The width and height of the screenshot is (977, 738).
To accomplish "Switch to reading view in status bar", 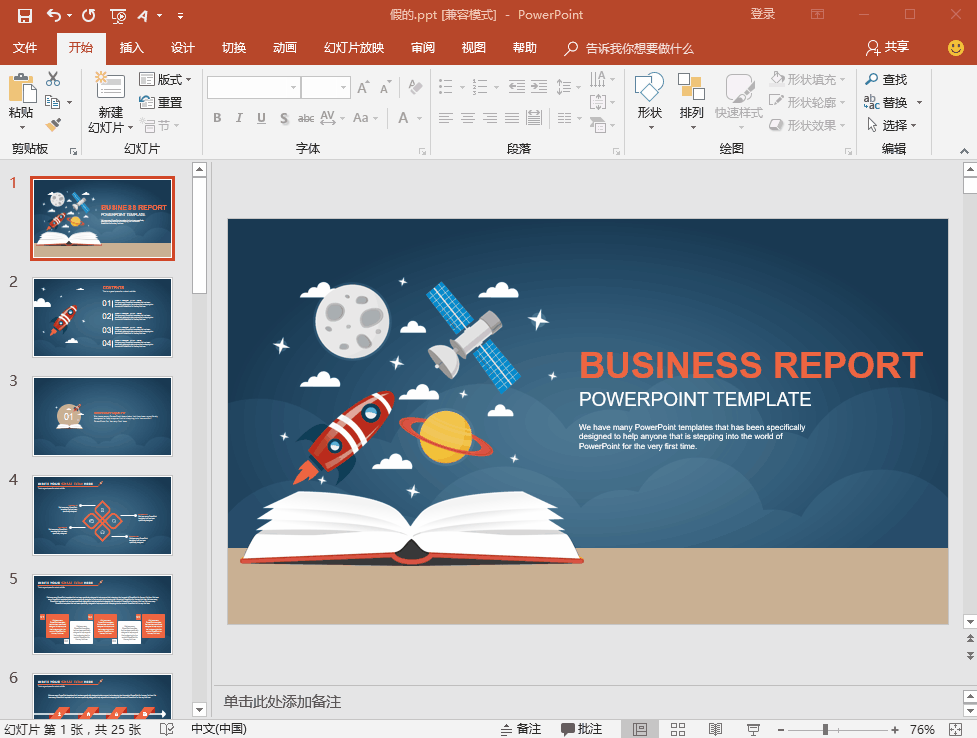I will coord(715,729).
